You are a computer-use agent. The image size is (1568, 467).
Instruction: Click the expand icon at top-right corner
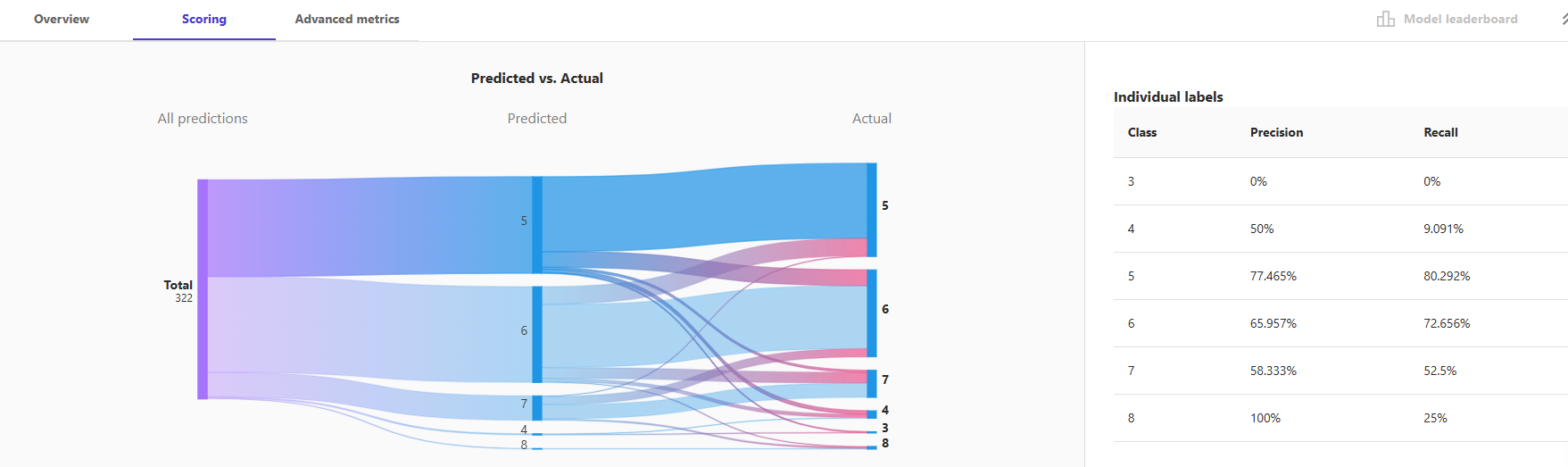(1564, 19)
